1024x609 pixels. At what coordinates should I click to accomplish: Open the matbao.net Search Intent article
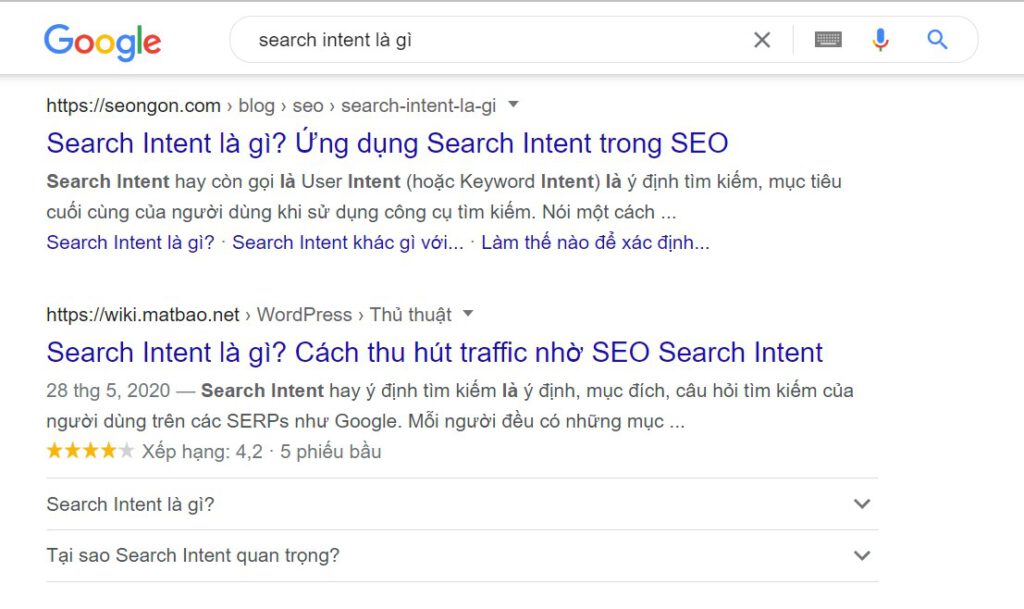pos(434,352)
